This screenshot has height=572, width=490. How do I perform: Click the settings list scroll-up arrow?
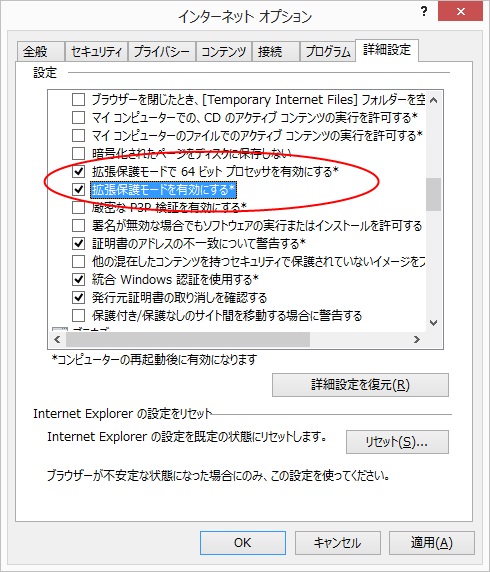click(x=433, y=100)
